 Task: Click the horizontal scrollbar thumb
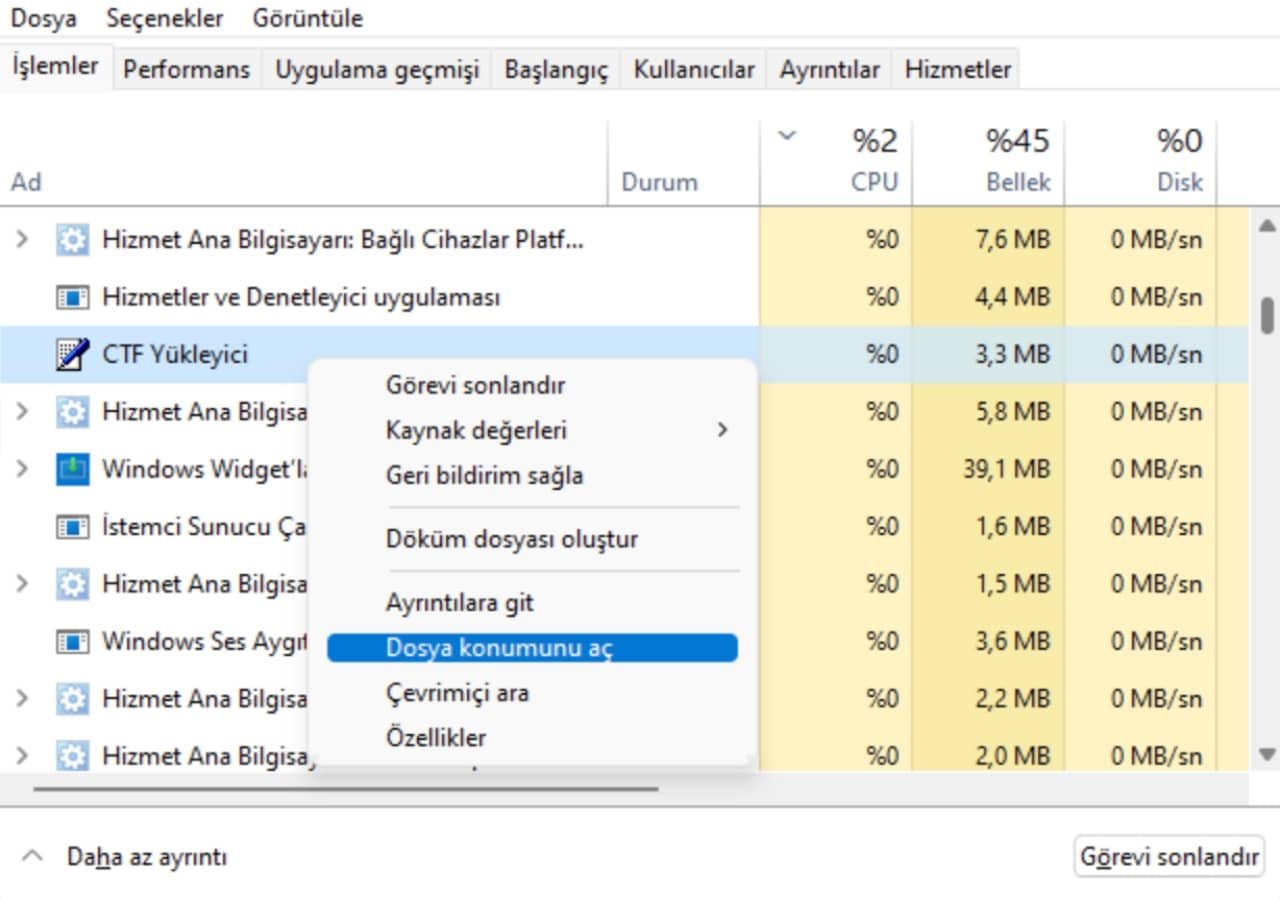[346, 789]
